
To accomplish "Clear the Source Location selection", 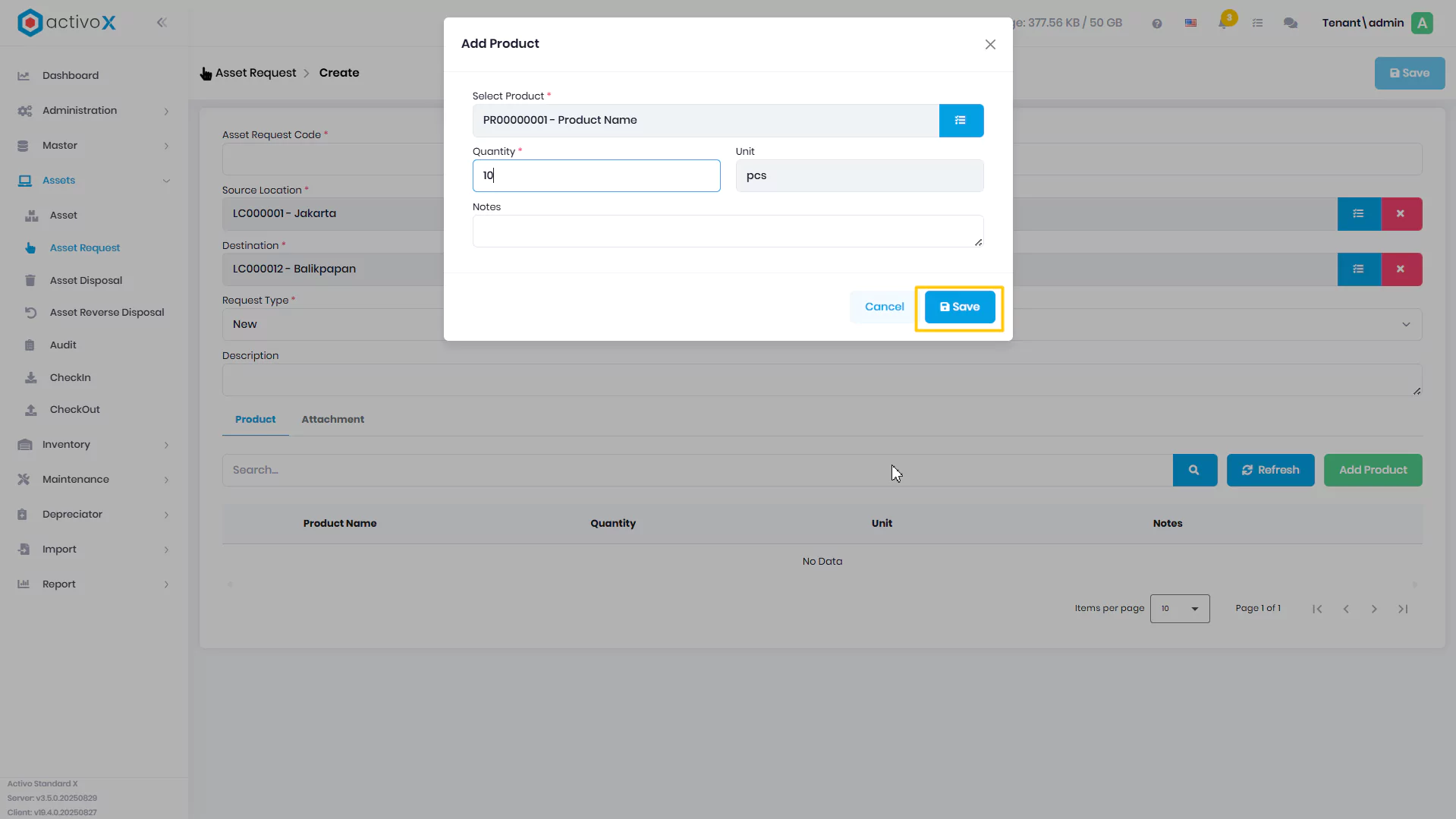I will pos(1401,214).
